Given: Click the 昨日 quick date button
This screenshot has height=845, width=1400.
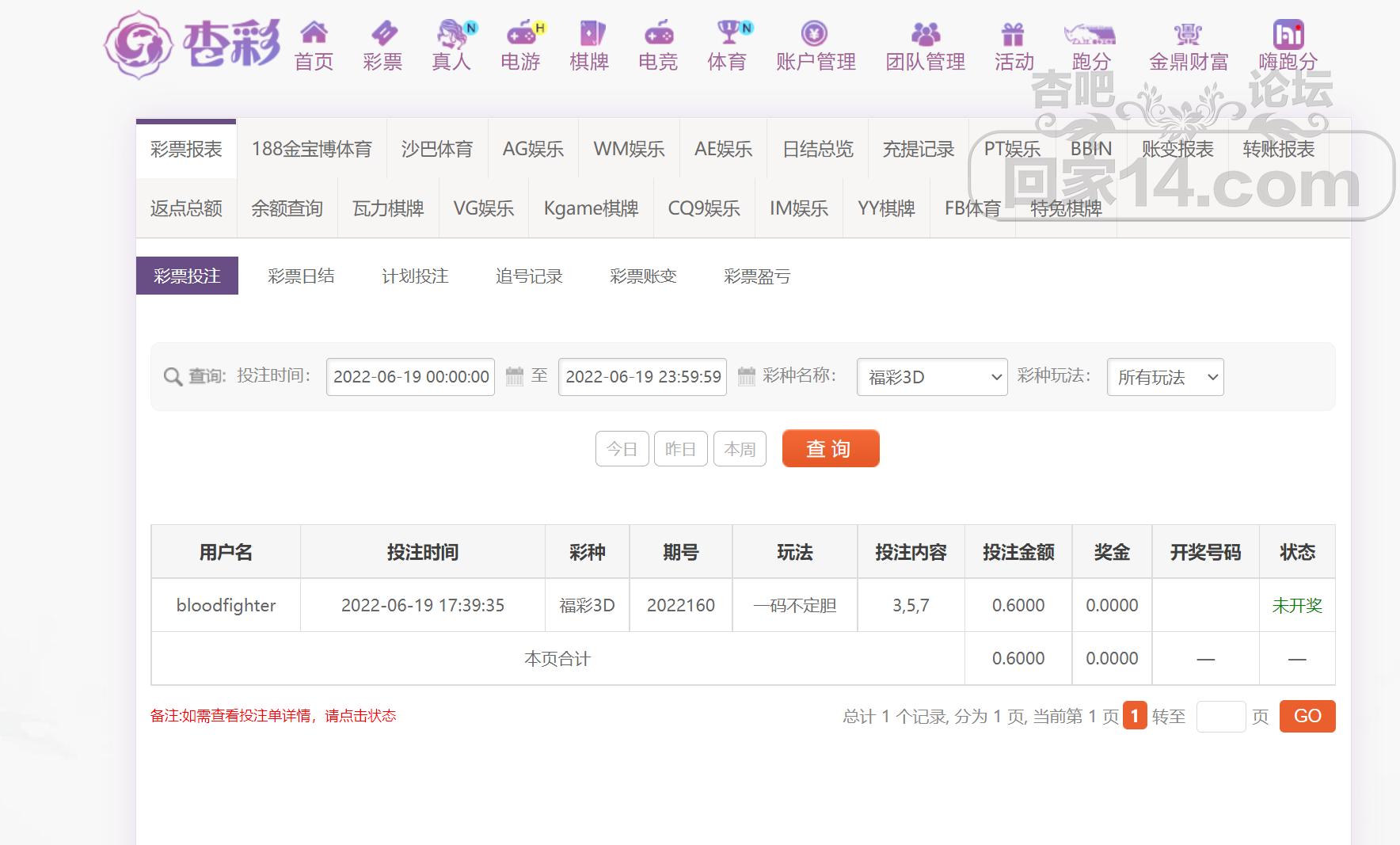Looking at the screenshot, I should click(x=680, y=449).
